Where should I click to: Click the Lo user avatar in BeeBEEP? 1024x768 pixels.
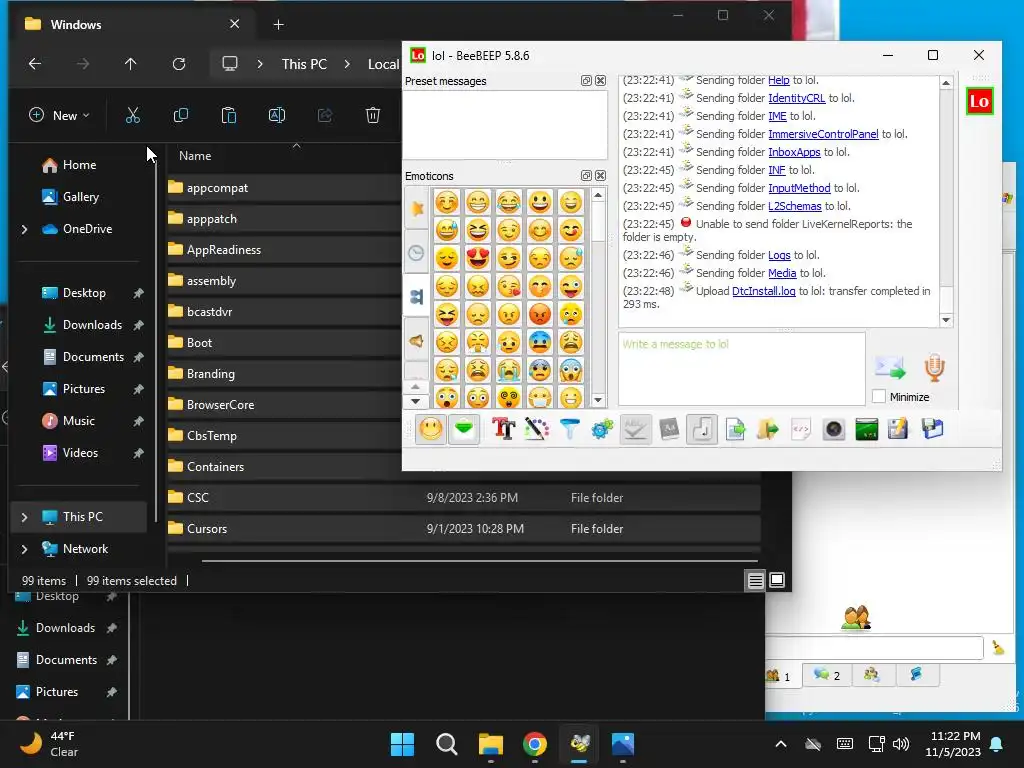pyautogui.click(x=979, y=101)
